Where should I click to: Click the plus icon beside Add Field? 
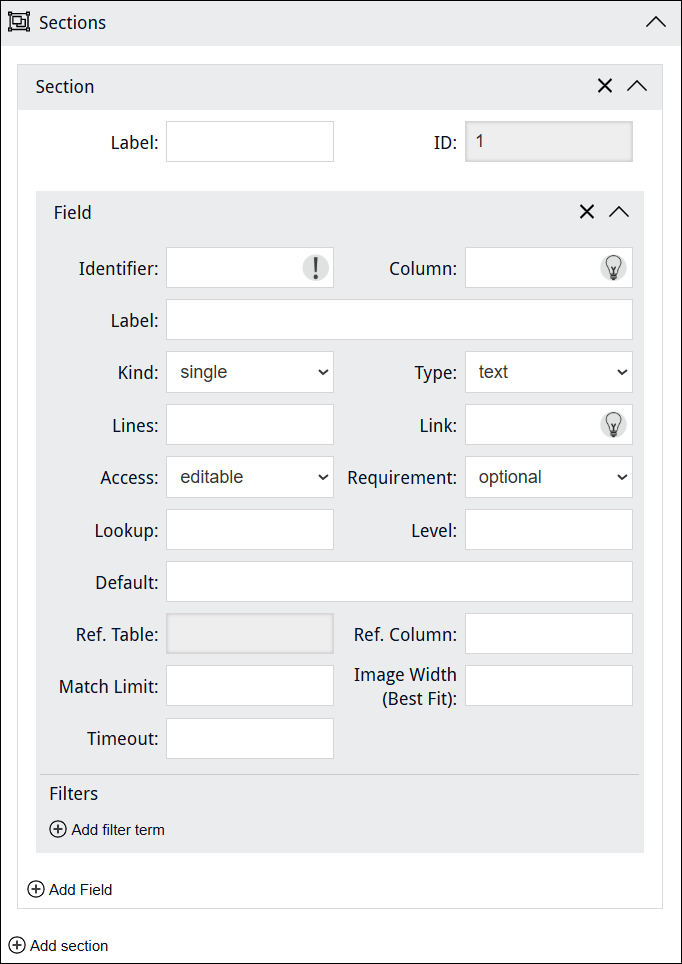36,889
